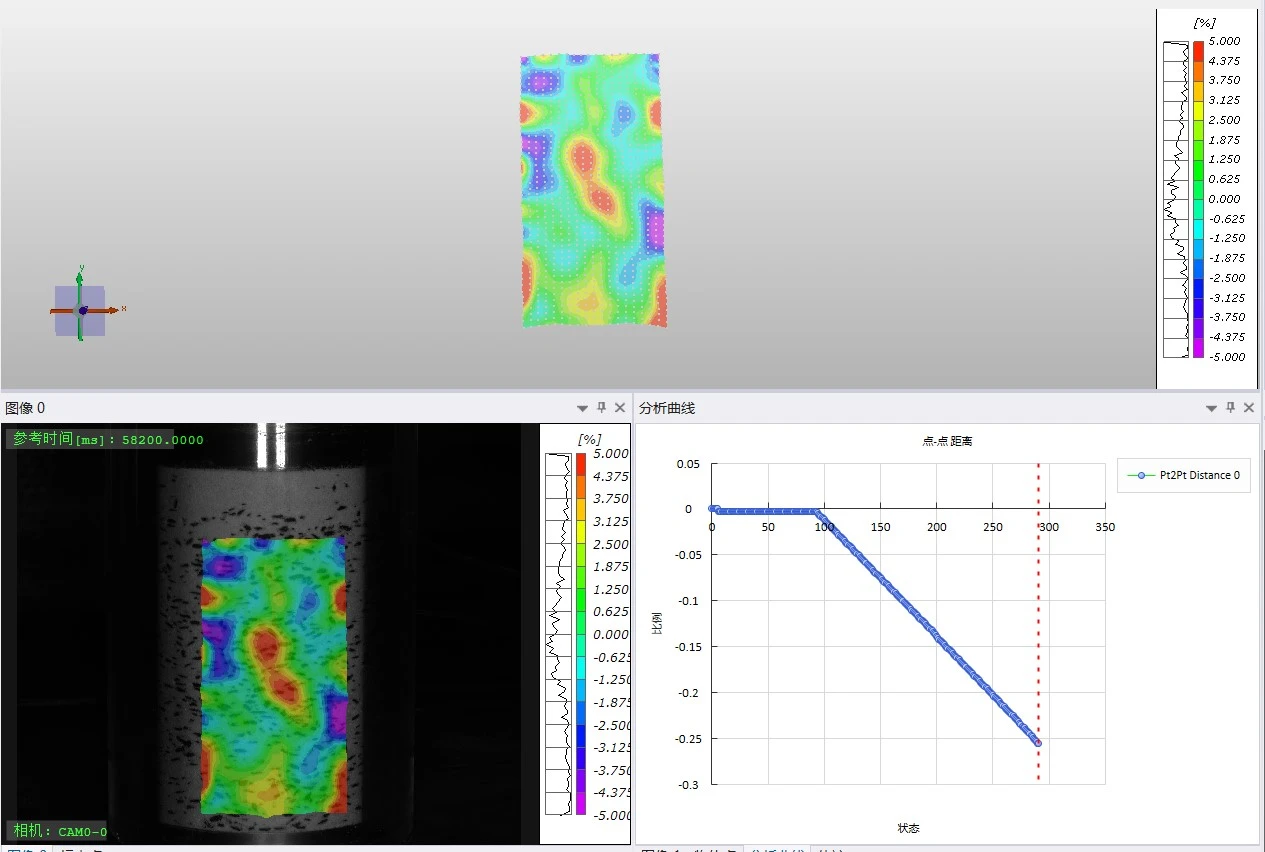Click the [%] unit label in the image 0 legend
This screenshot has height=852, width=1265.
pos(589,439)
